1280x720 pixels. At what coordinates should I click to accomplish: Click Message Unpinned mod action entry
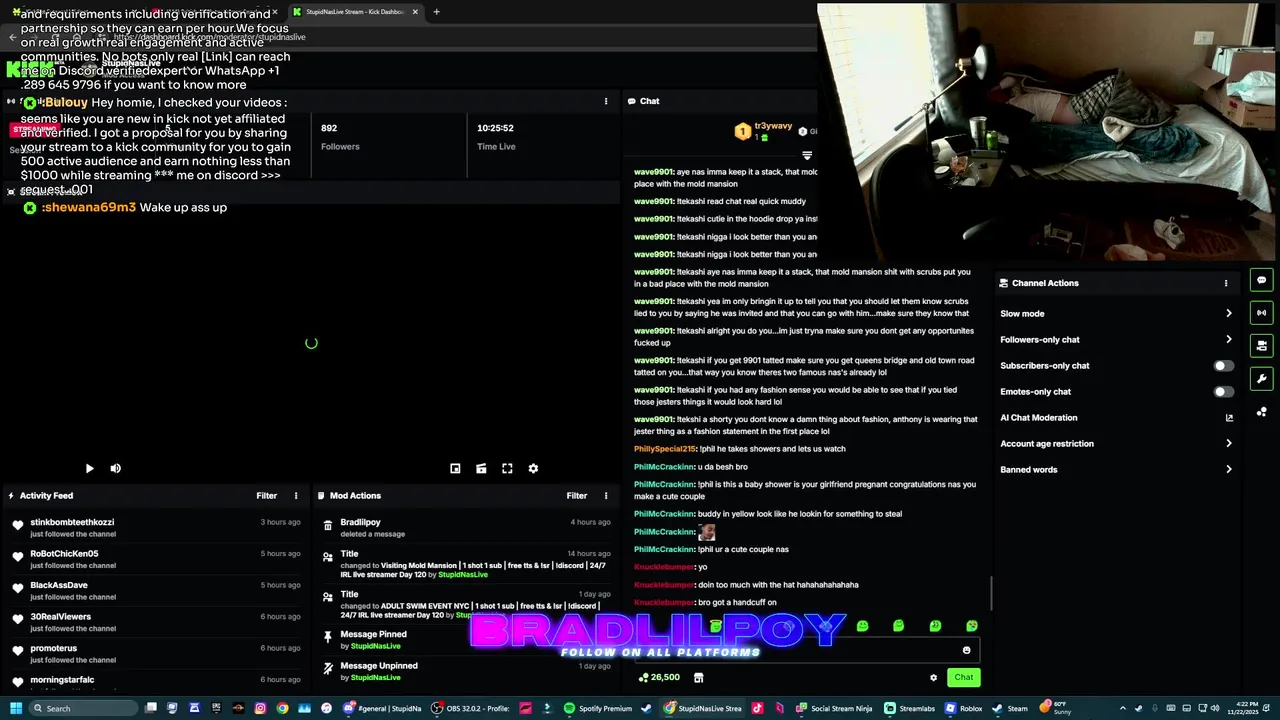pyautogui.click(x=466, y=671)
